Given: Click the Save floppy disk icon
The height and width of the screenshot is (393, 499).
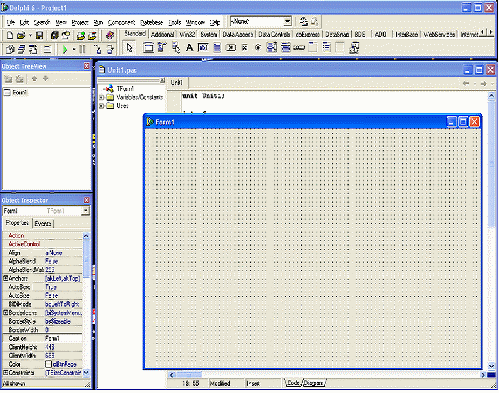Looking at the screenshot, I should point(39,35).
